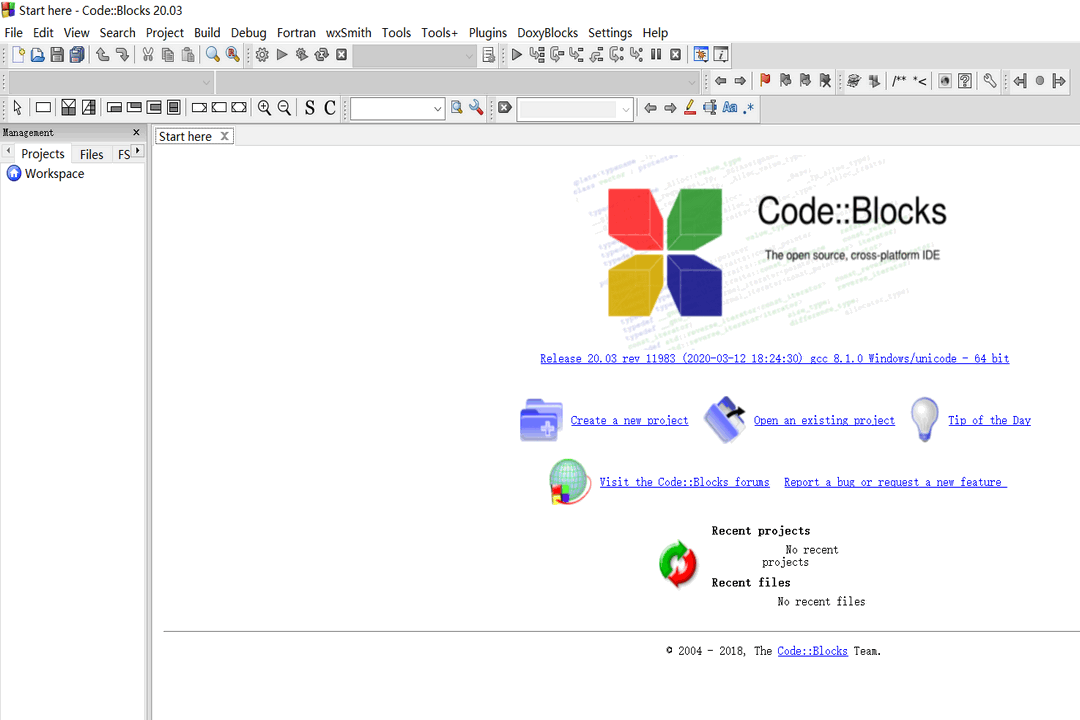Close the Management panel

pos(136,132)
